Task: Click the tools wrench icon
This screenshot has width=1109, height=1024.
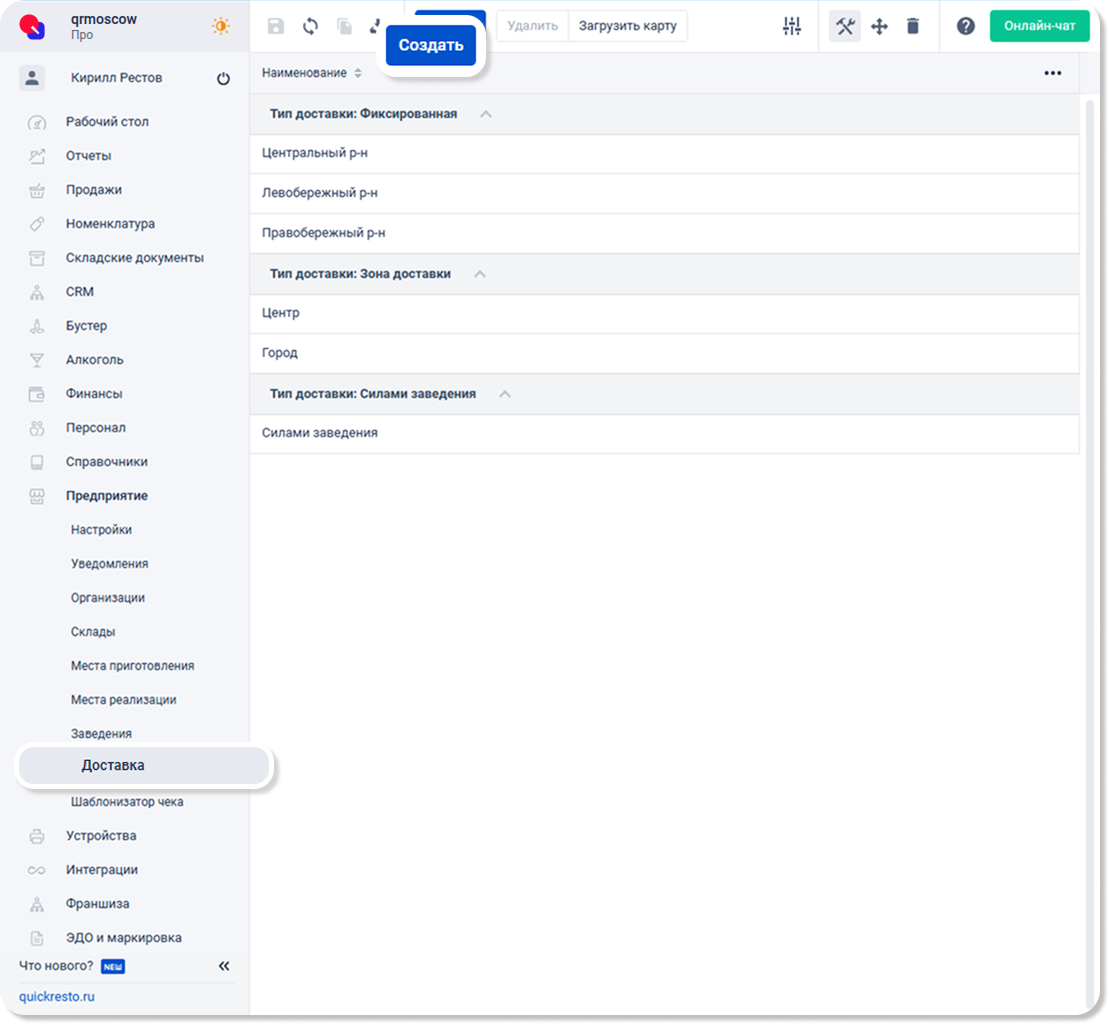Action: pyautogui.click(x=845, y=26)
